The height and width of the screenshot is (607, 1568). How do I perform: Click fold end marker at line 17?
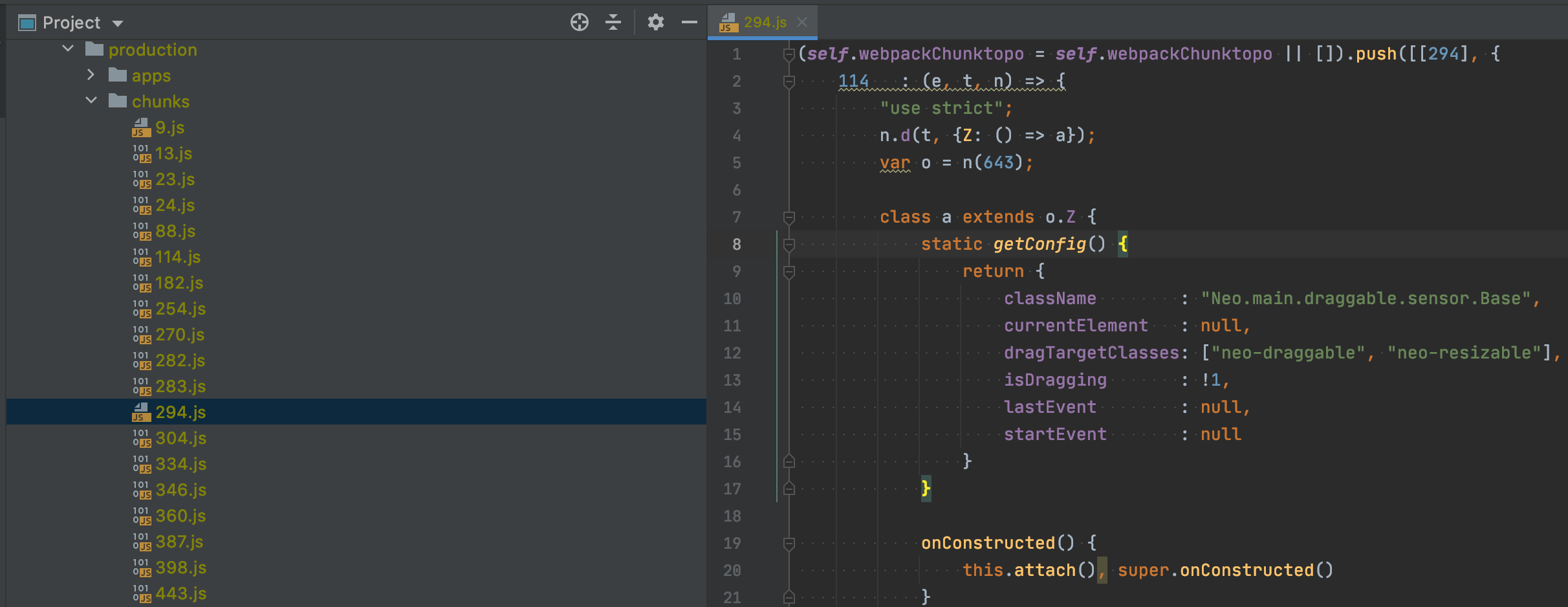coord(789,489)
